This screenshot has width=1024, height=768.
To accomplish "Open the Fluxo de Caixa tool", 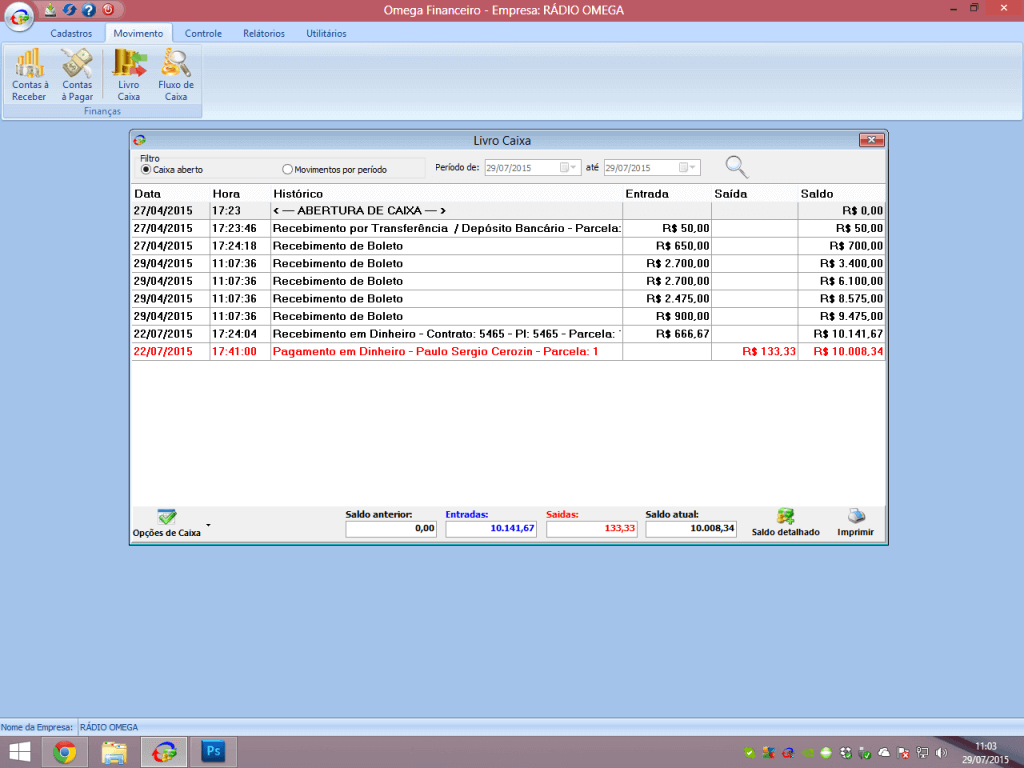I will [176, 76].
